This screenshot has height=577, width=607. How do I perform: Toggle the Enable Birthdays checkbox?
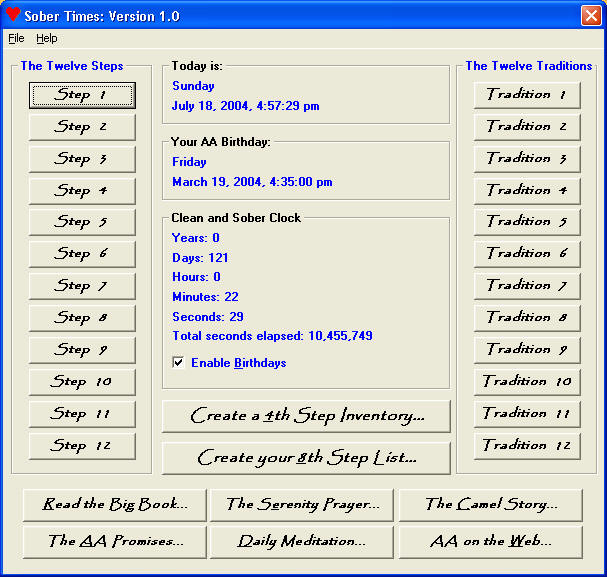coord(179,363)
